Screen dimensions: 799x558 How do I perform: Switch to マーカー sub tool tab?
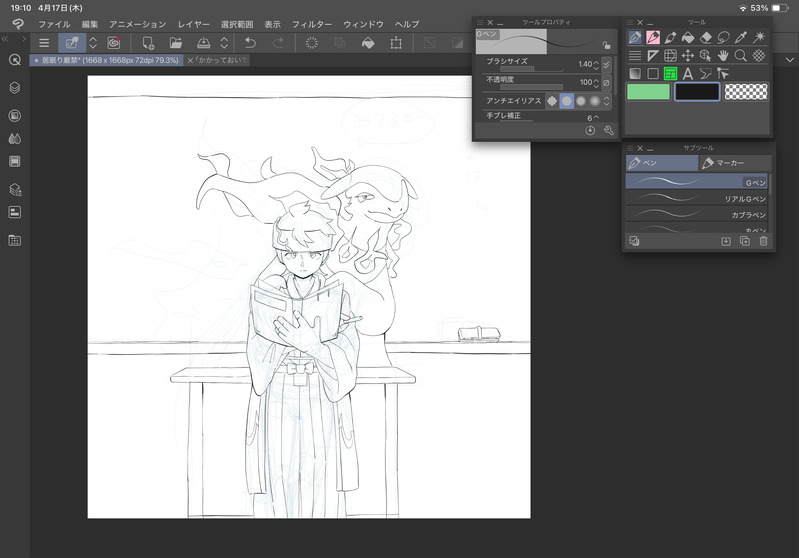(734, 163)
